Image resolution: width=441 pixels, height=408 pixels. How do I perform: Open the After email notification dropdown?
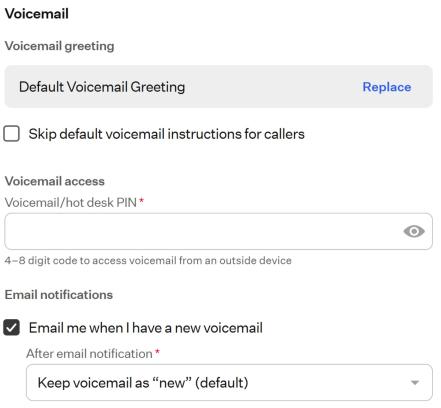pos(229,382)
